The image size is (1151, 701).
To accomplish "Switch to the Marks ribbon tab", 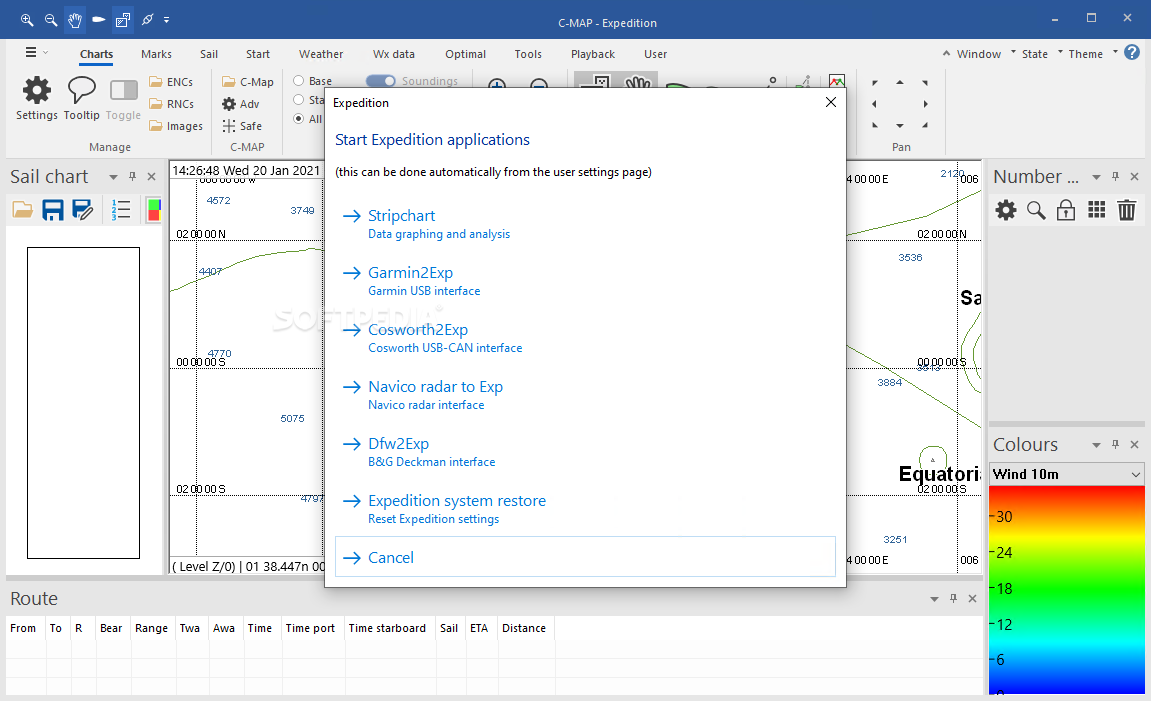I will tap(156, 54).
